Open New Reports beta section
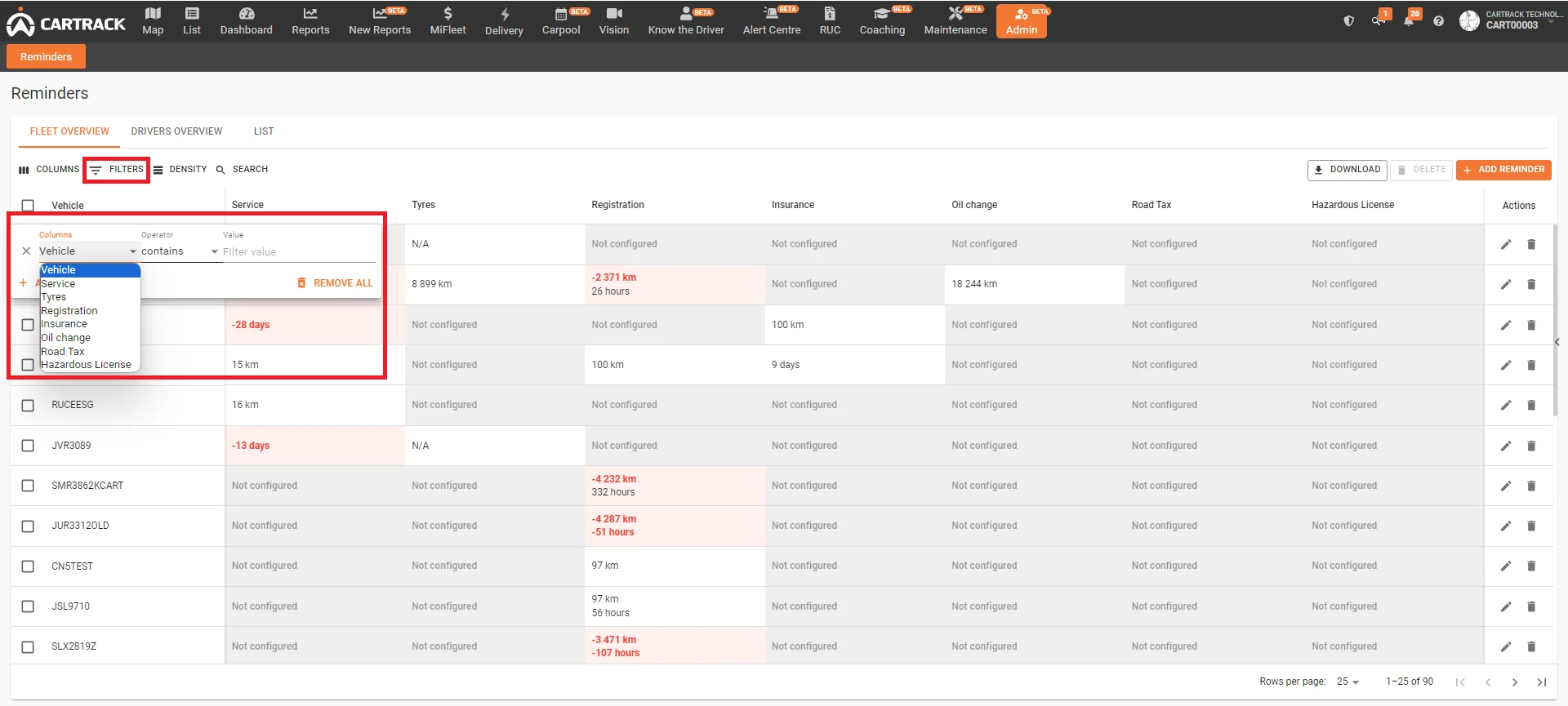The image size is (1568, 706). [380, 21]
